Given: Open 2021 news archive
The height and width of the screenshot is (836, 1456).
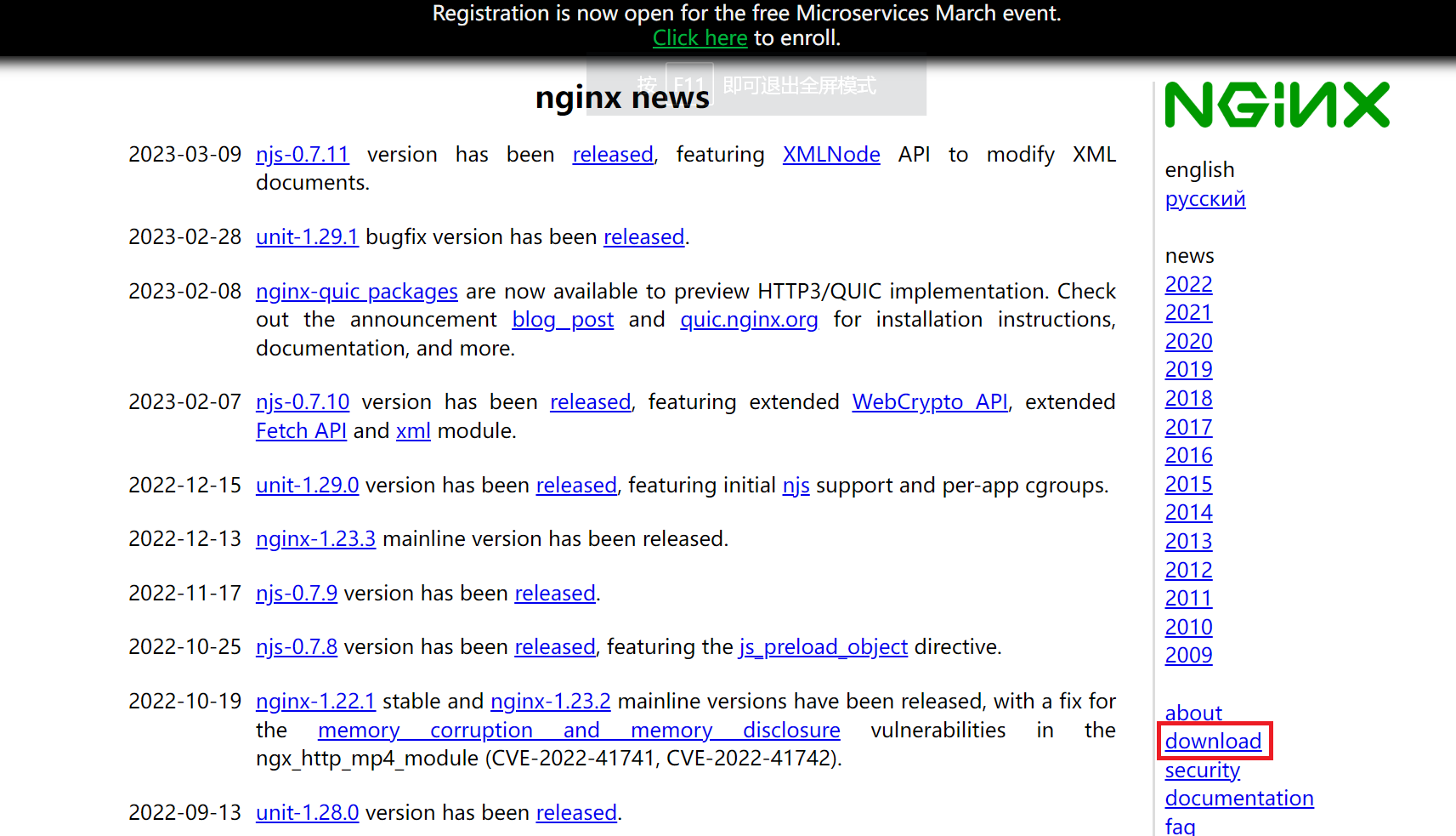Looking at the screenshot, I should (1188, 313).
